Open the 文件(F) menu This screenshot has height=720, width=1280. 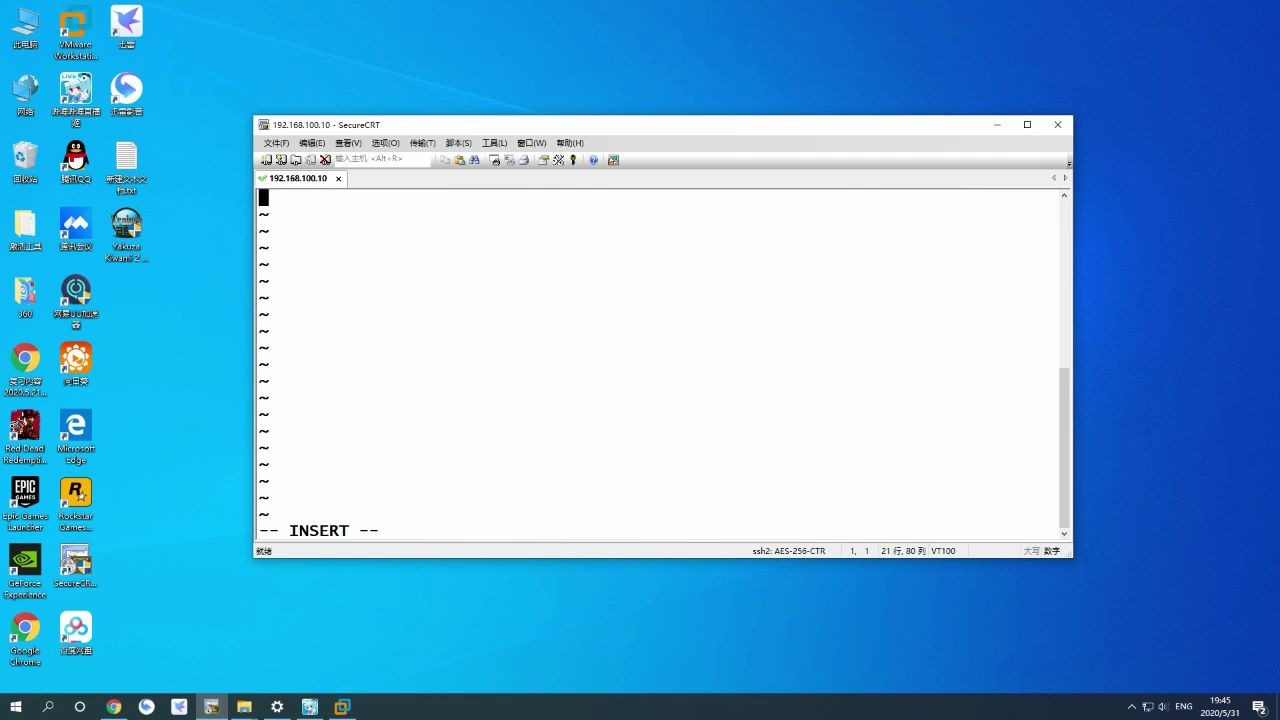(x=276, y=143)
